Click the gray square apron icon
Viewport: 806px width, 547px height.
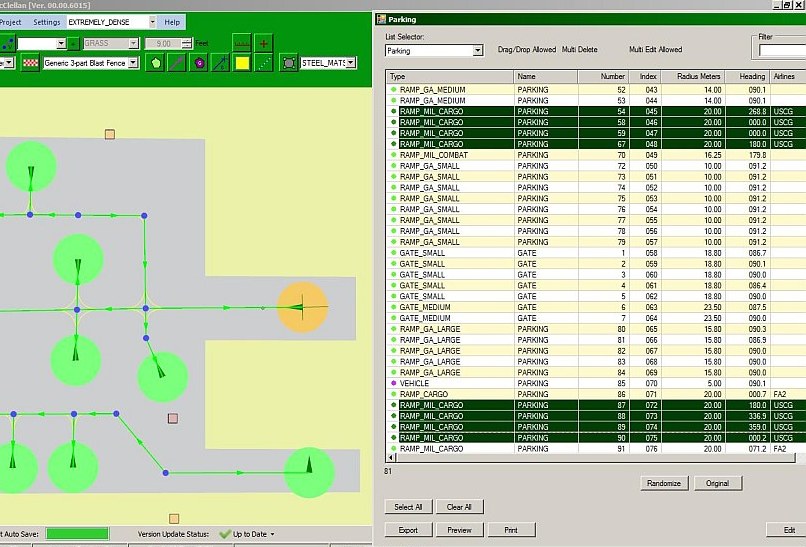(289, 63)
